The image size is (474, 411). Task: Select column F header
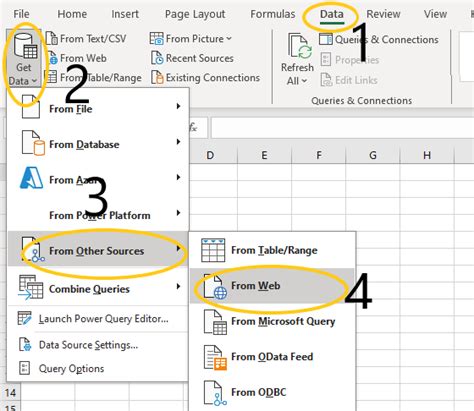(319, 155)
